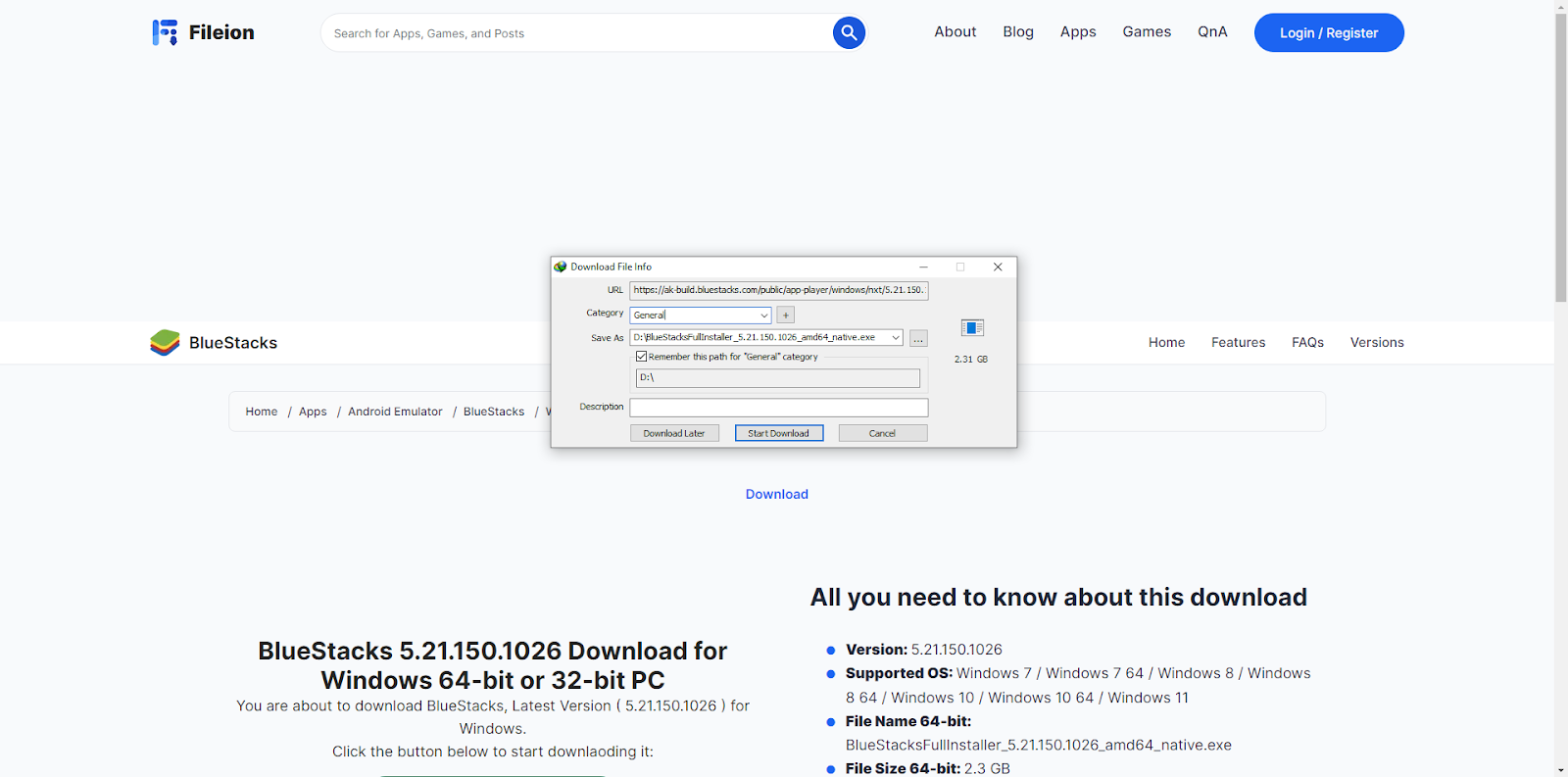Click the Fileion brand name
Viewport: 1568px width, 777px height.
pyautogui.click(x=221, y=32)
